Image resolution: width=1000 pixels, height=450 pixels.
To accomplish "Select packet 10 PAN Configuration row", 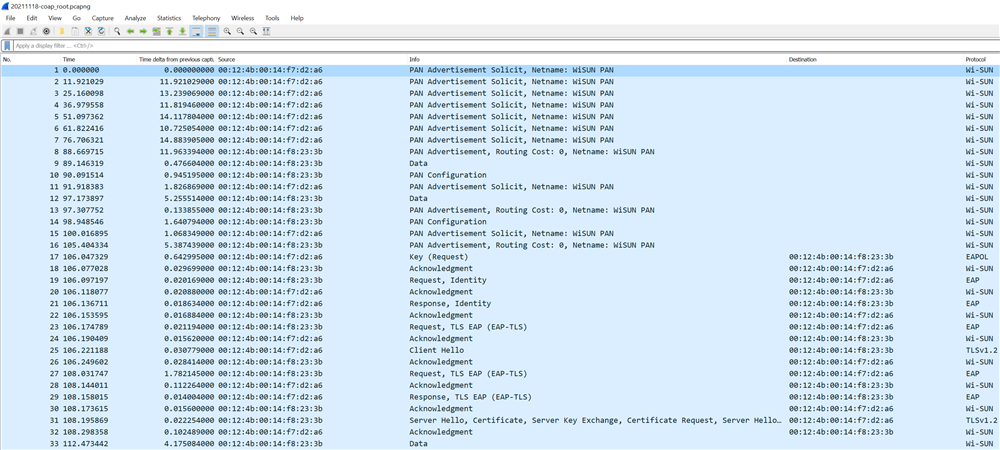I will [500, 175].
